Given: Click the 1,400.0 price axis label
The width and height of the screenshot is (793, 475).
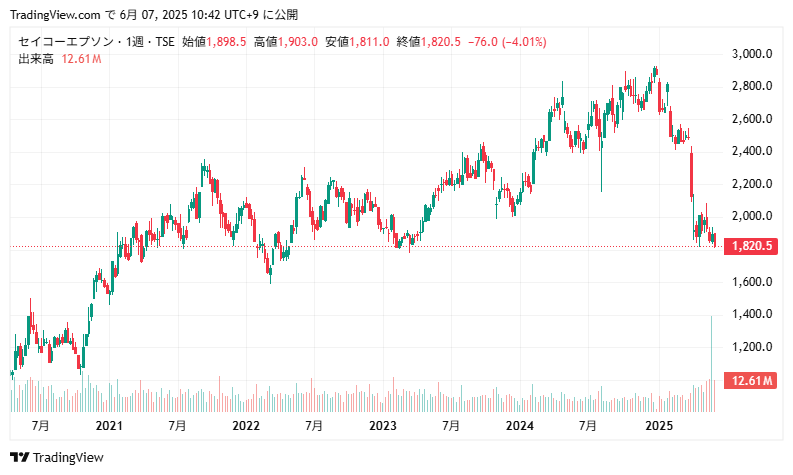Looking at the screenshot, I should pyautogui.click(x=752, y=314).
